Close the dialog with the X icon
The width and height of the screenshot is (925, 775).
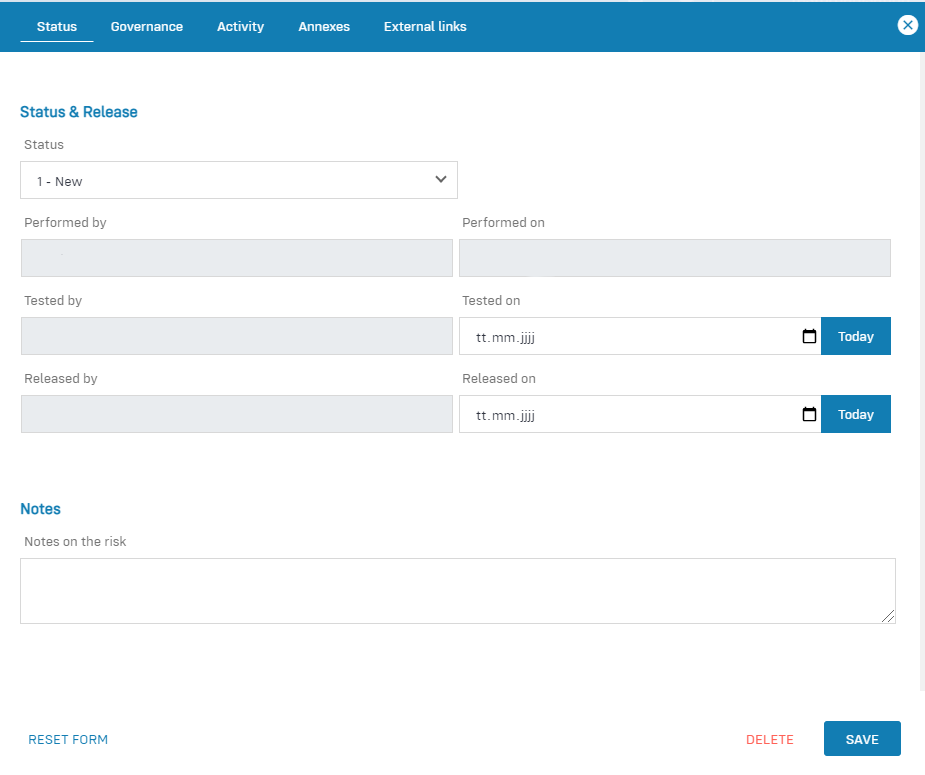coord(907,26)
